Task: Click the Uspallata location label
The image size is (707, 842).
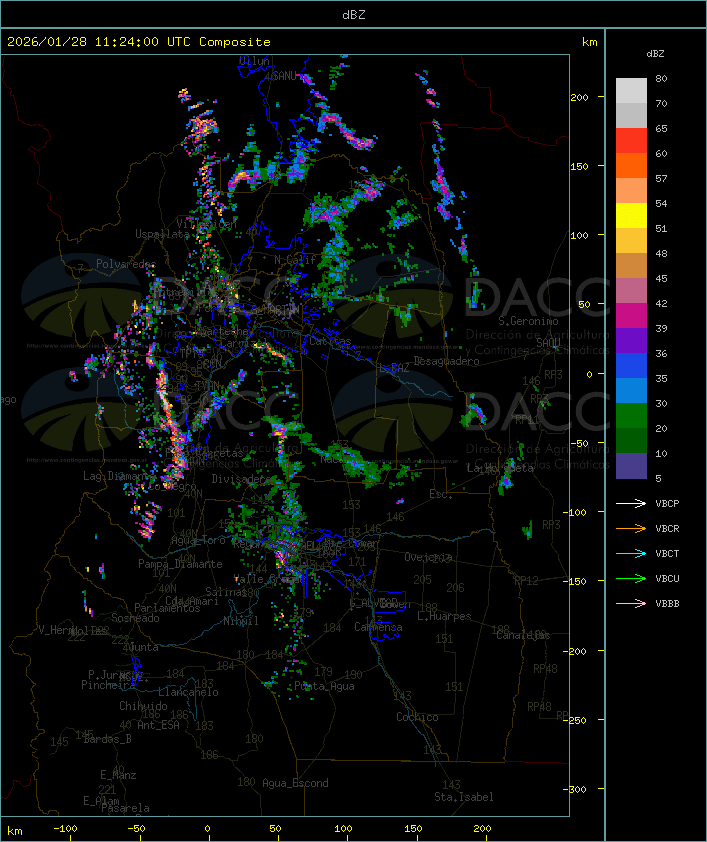Action: pyautogui.click(x=162, y=234)
